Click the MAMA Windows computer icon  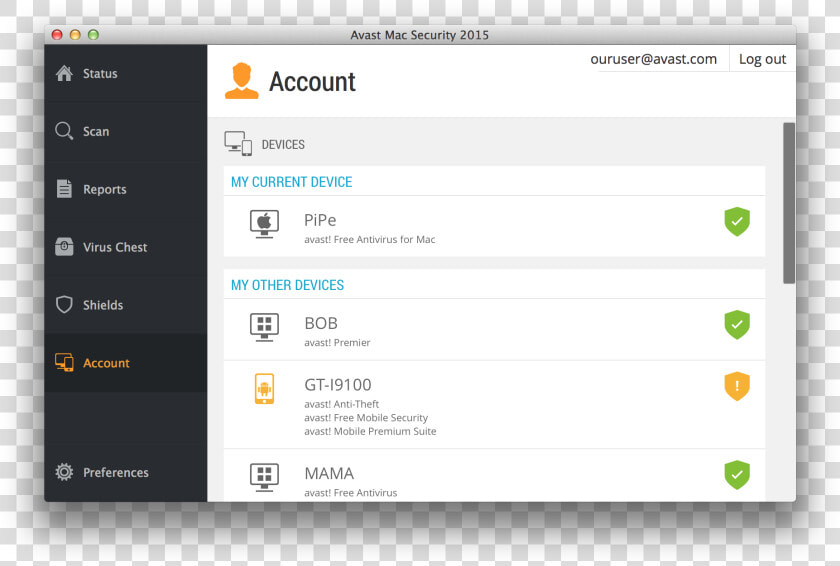[265, 477]
